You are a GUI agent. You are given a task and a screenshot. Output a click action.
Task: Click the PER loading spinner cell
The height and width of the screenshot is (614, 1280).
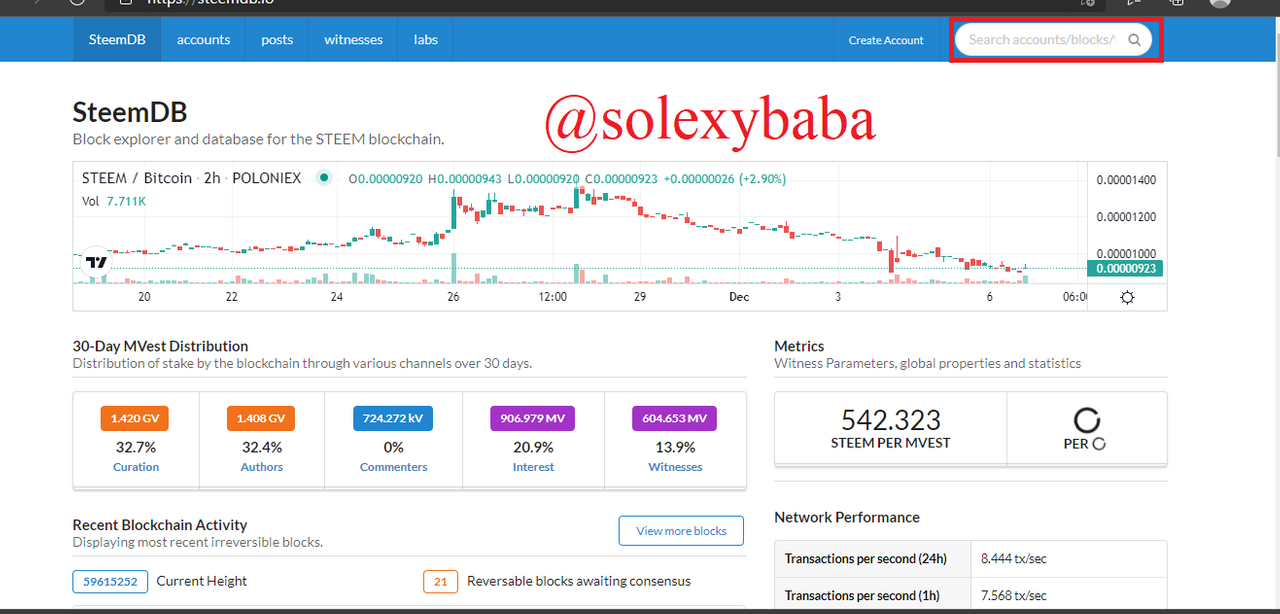(1087, 428)
